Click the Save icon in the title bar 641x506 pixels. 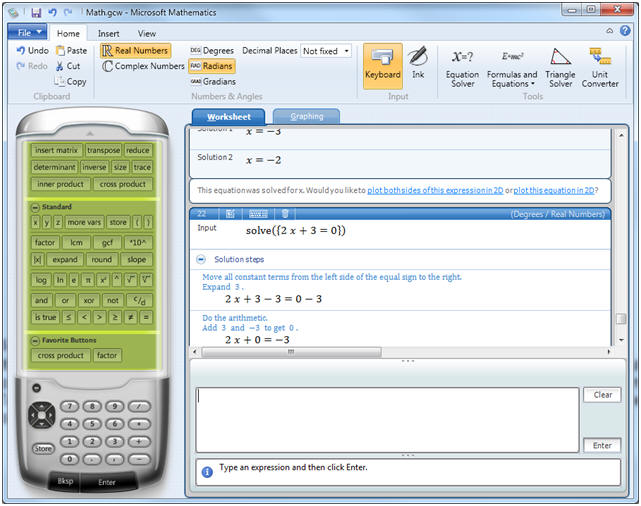(x=36, y=13)
